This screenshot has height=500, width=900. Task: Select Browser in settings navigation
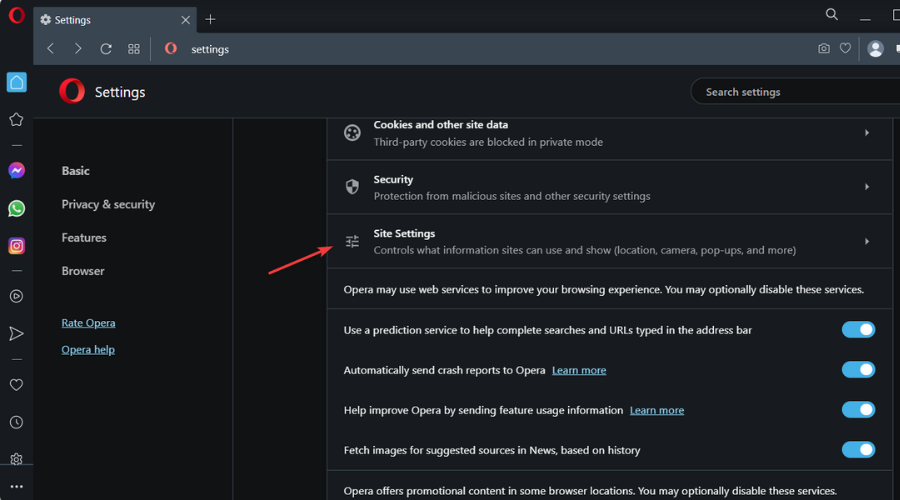pyautogui.click(x=83, y=271)
